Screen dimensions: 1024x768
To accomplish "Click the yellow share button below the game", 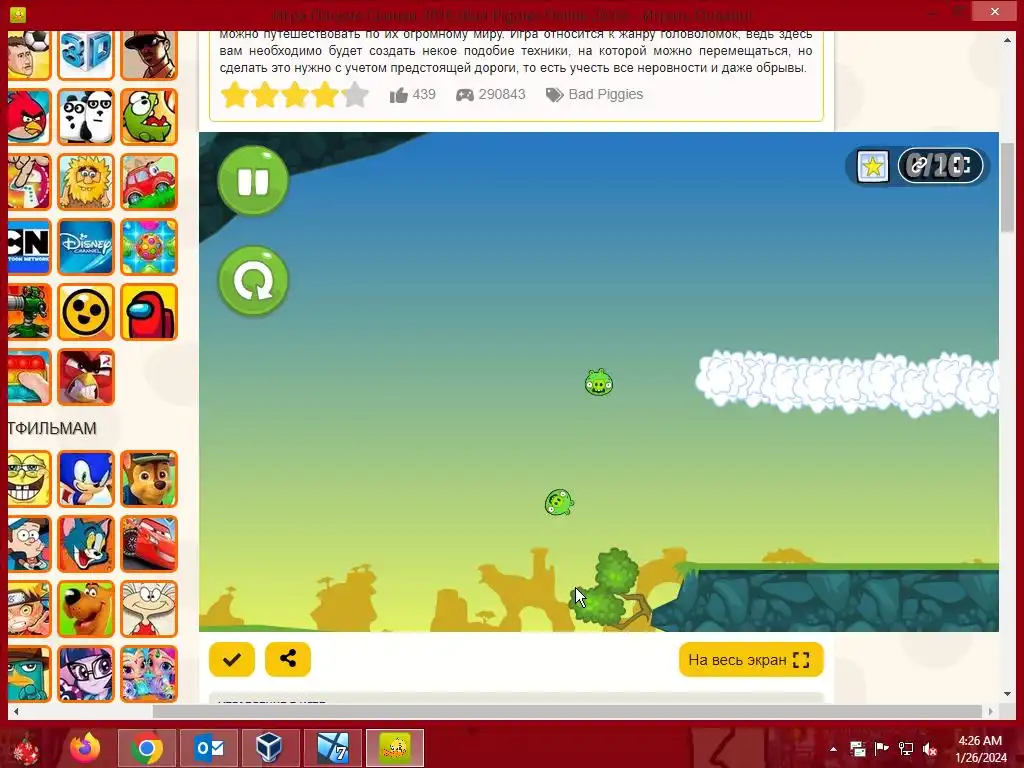I will [x=288, y=660].
